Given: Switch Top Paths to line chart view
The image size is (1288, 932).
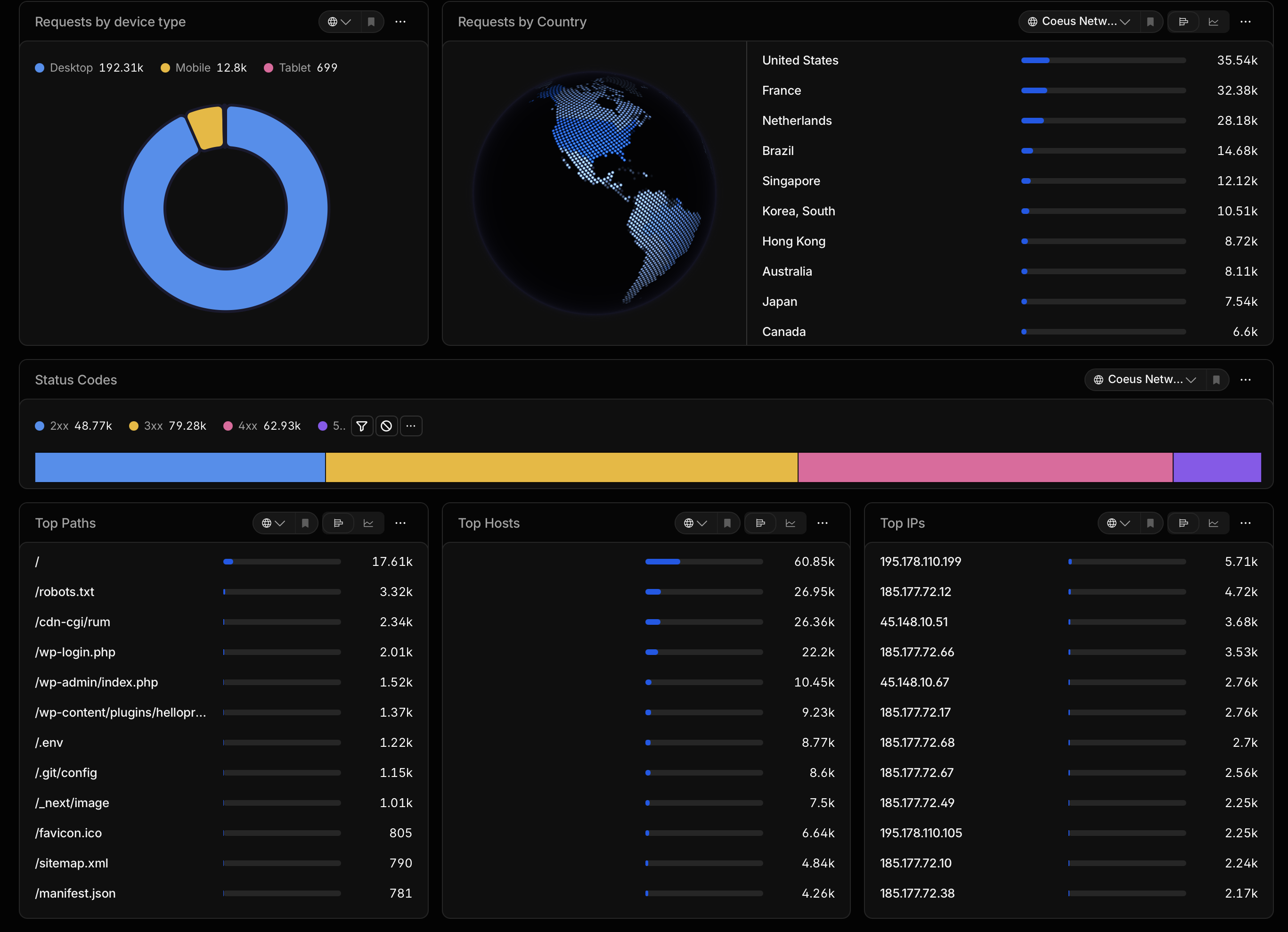Looking at the screenshot, I should tap(368, 523).
